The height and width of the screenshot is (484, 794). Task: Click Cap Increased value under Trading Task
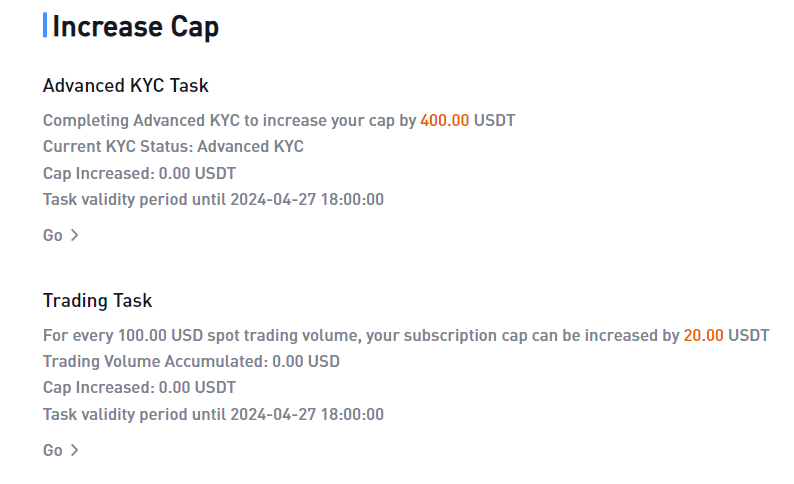coord(197,388)
